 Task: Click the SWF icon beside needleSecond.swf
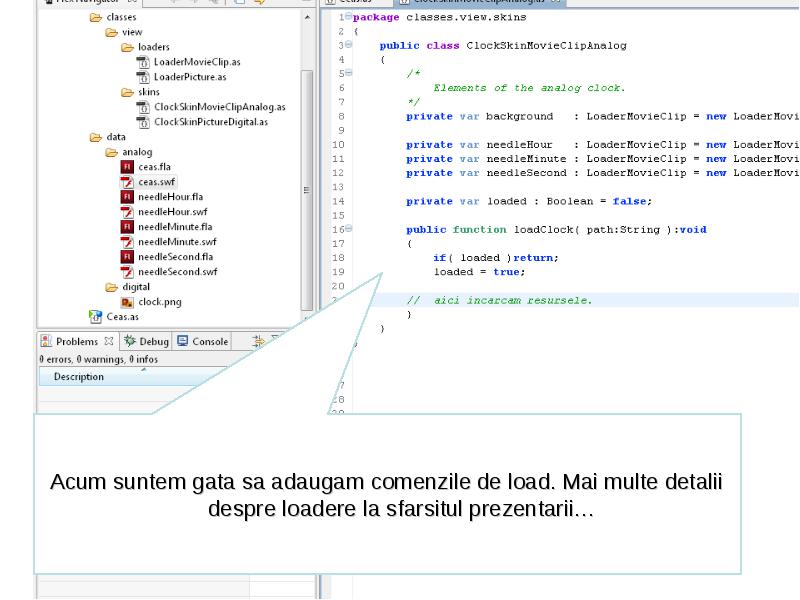tap(127, 272)
